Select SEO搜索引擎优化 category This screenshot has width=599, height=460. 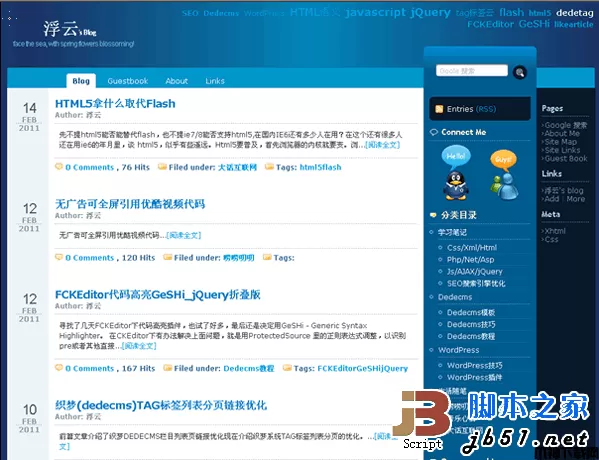point(476,283)
